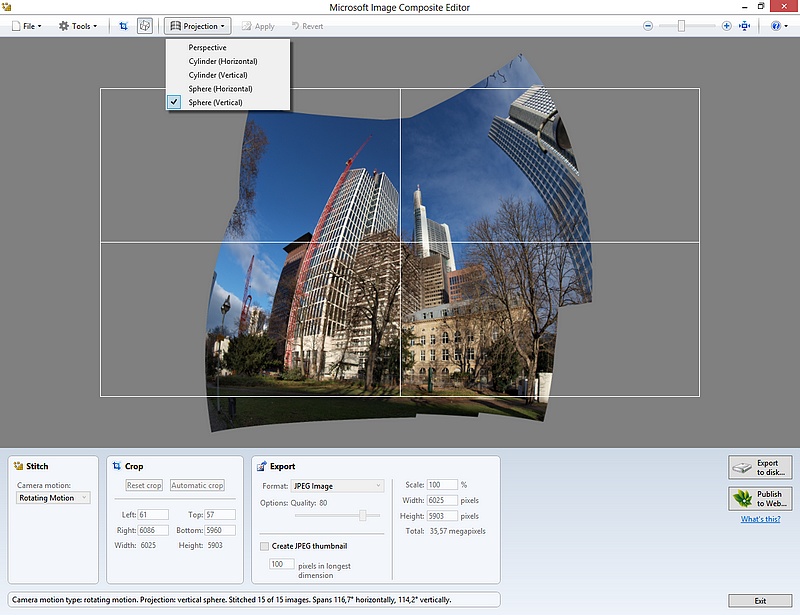The height and width of the screenshot is (615, 800).
Task: Open the export Format dropdown
Action: pos(337,486)
